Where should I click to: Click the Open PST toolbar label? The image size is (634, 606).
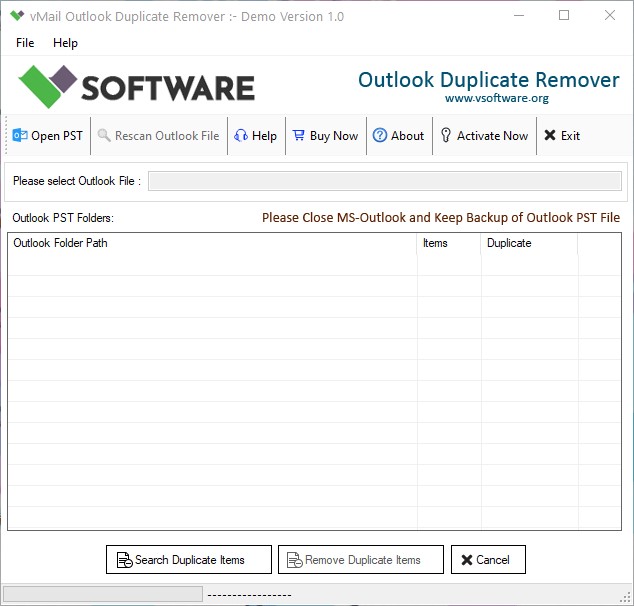[57, 135]
